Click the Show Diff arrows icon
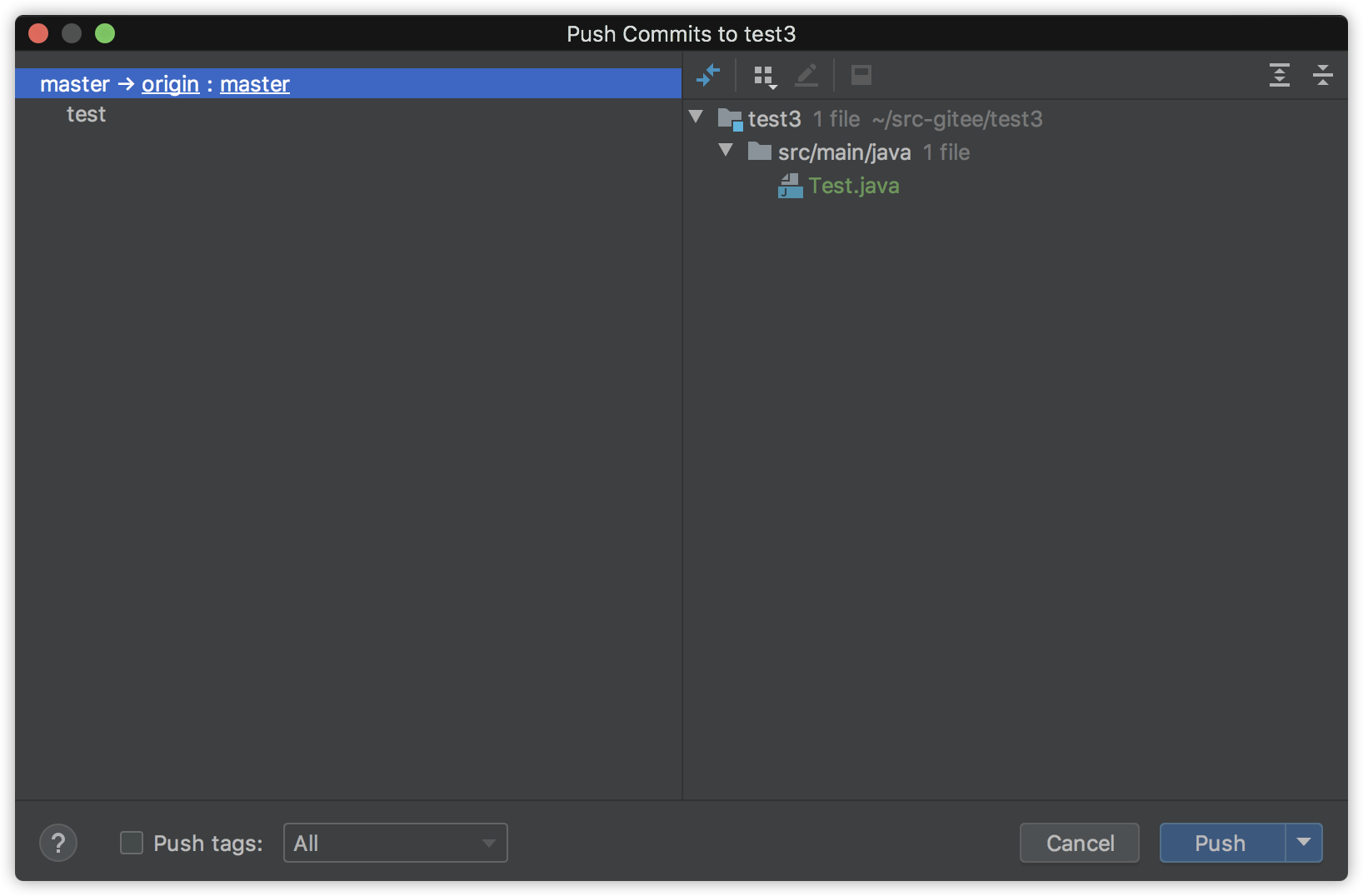Viewport: 1363px width, 896px height. coord(708,75)
